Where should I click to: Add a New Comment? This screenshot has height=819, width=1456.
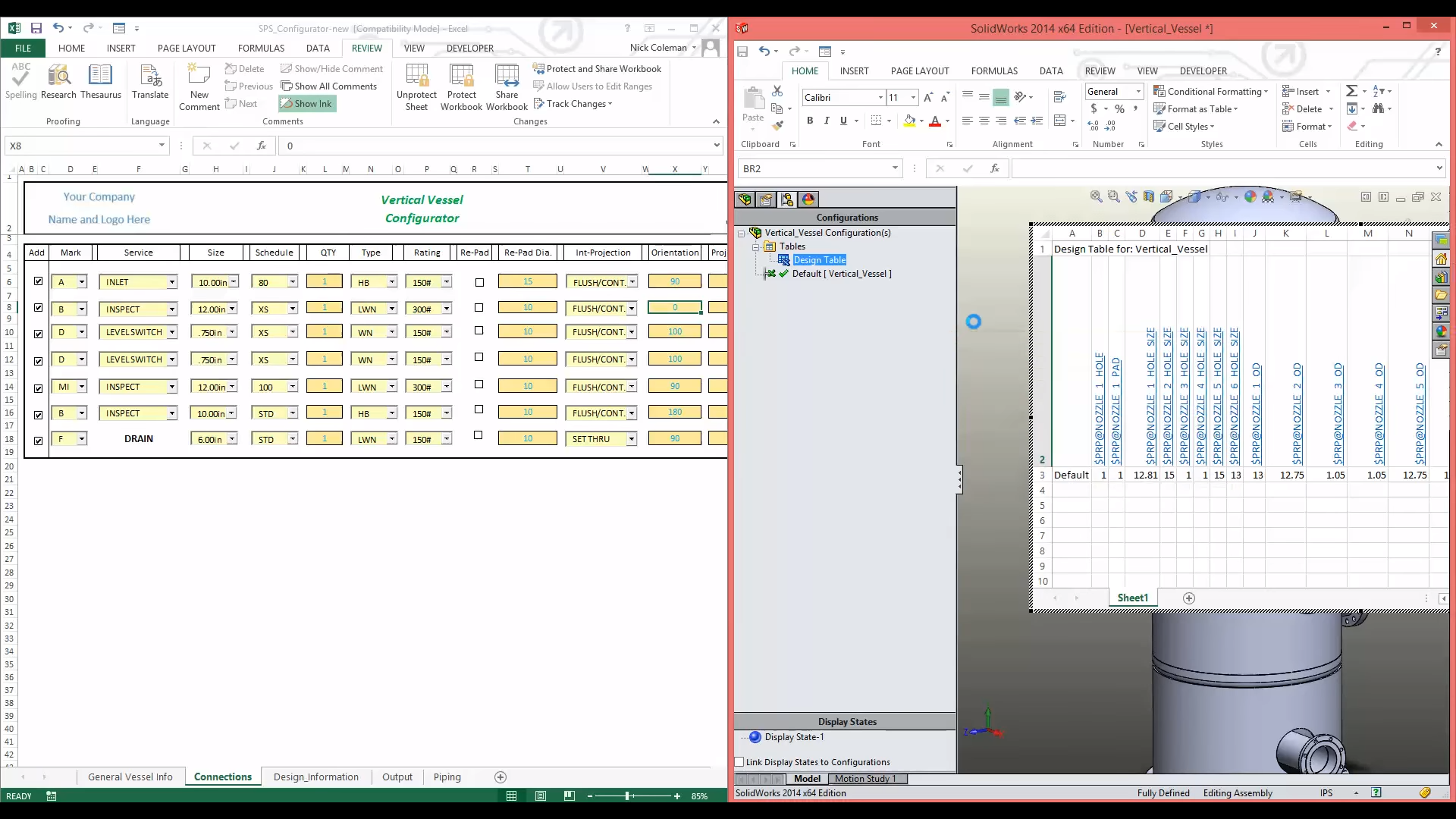(x=199, y=87)
